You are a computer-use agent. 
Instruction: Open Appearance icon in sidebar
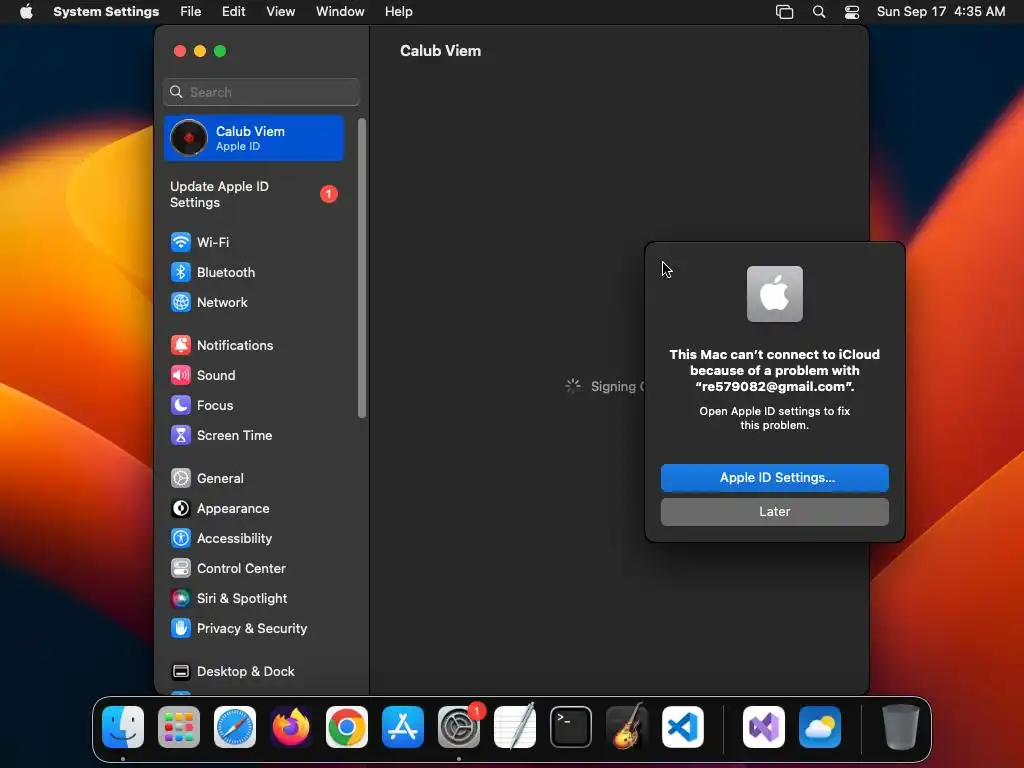(181, 509)
